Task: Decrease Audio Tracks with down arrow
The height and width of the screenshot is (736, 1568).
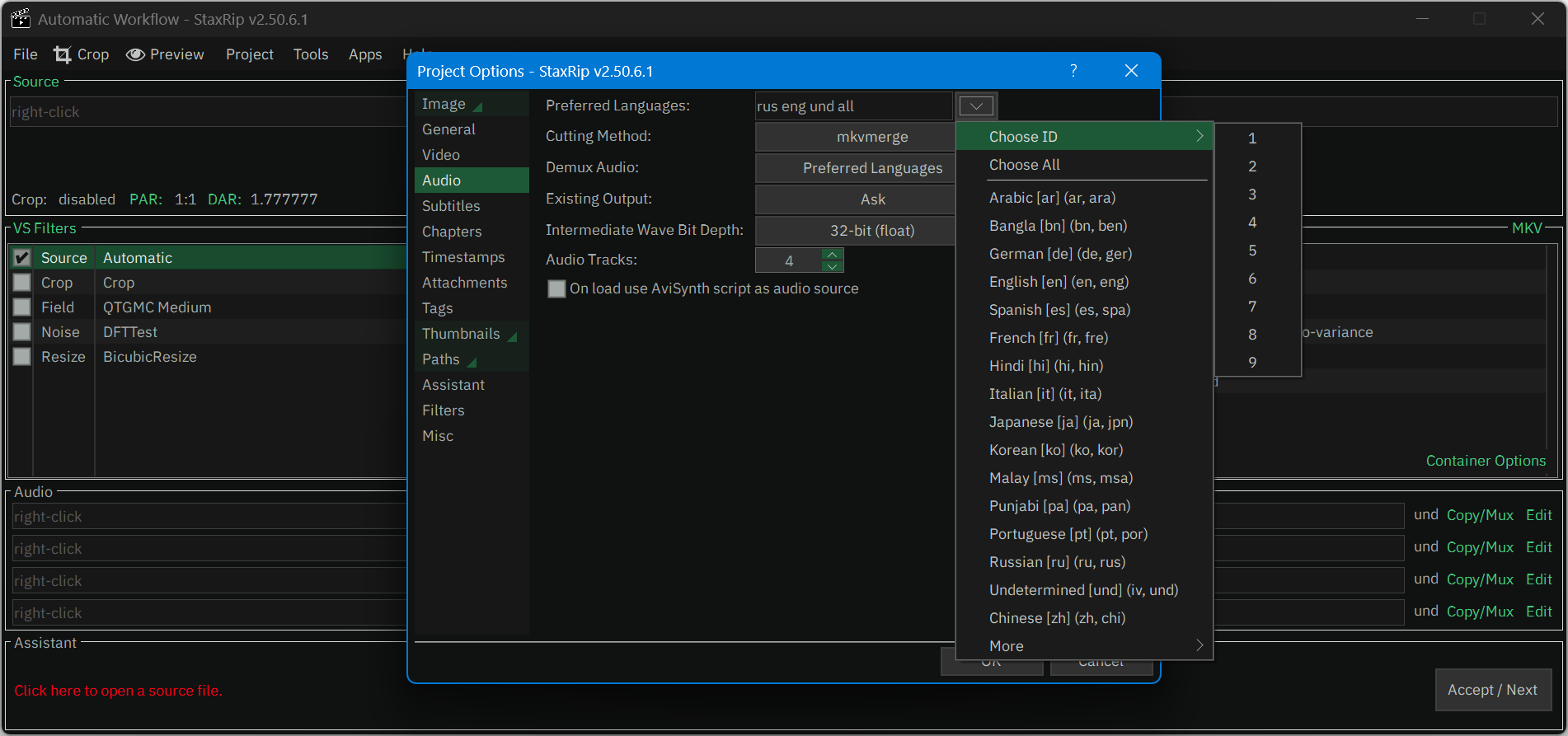Action: tap(833, 266)
